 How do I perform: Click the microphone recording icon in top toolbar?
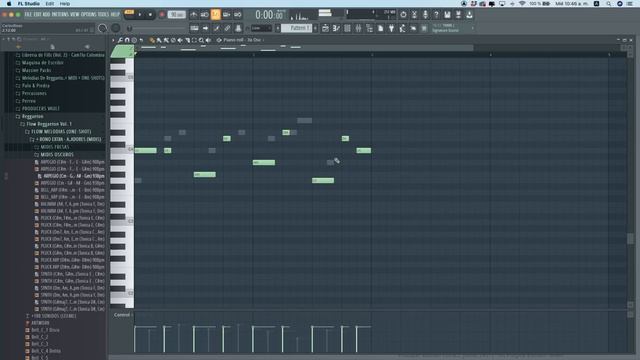pos(425,15)
